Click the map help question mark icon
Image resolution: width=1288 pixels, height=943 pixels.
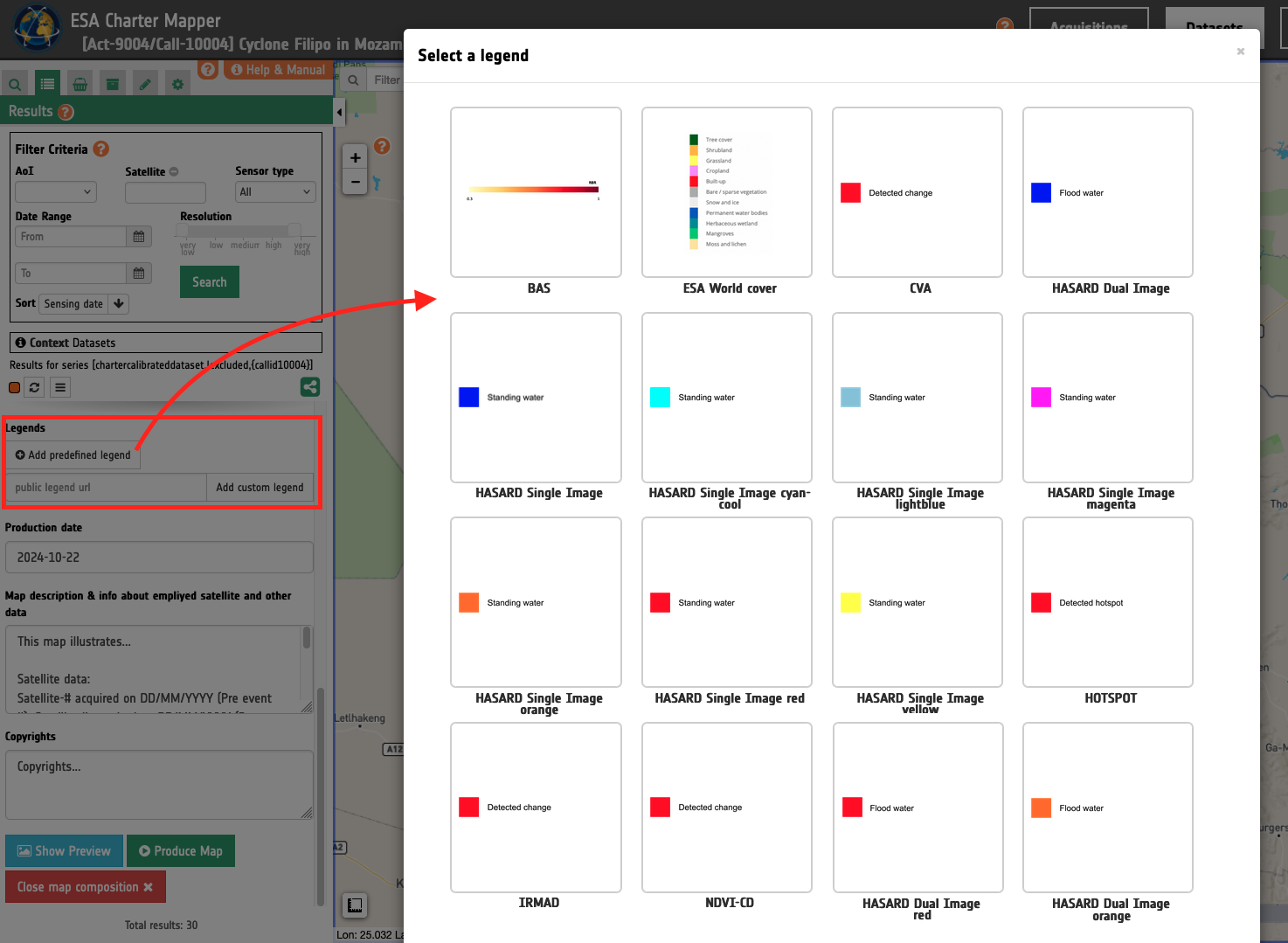click(382, 146)
